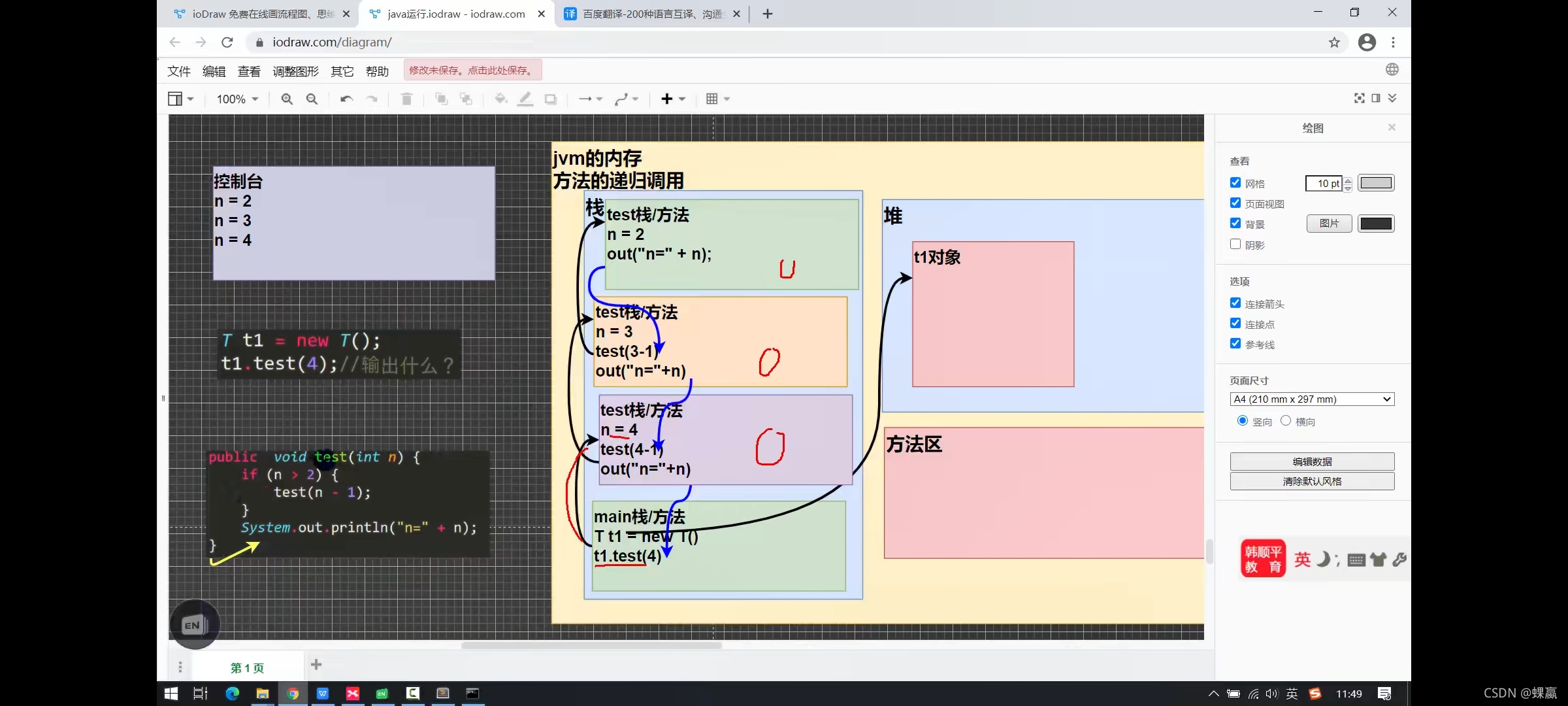Click the zoom out magnifier icon
This screenshot has height=706, width=1568.
point(312,99)
